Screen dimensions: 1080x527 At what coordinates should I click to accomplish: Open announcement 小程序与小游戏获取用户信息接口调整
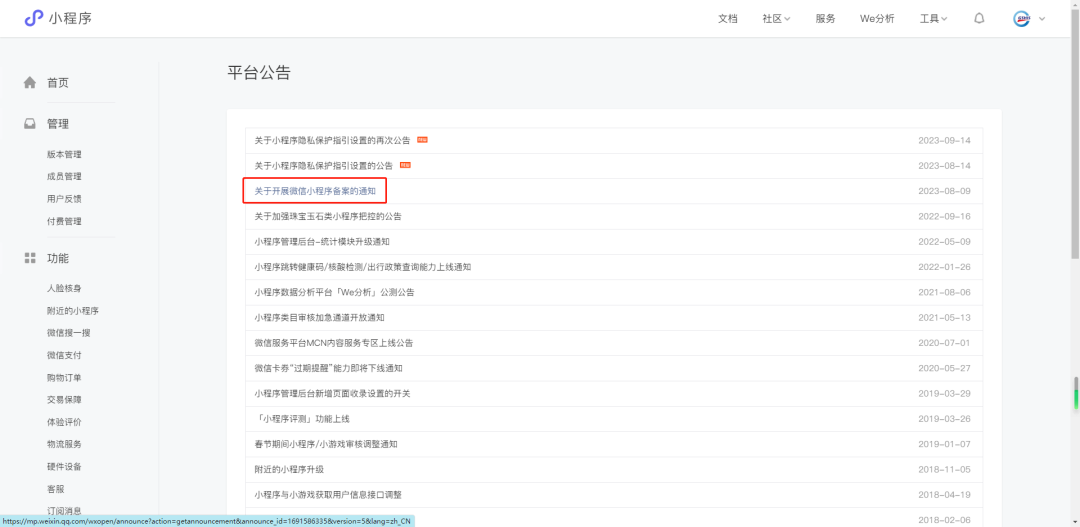(328, 495)
